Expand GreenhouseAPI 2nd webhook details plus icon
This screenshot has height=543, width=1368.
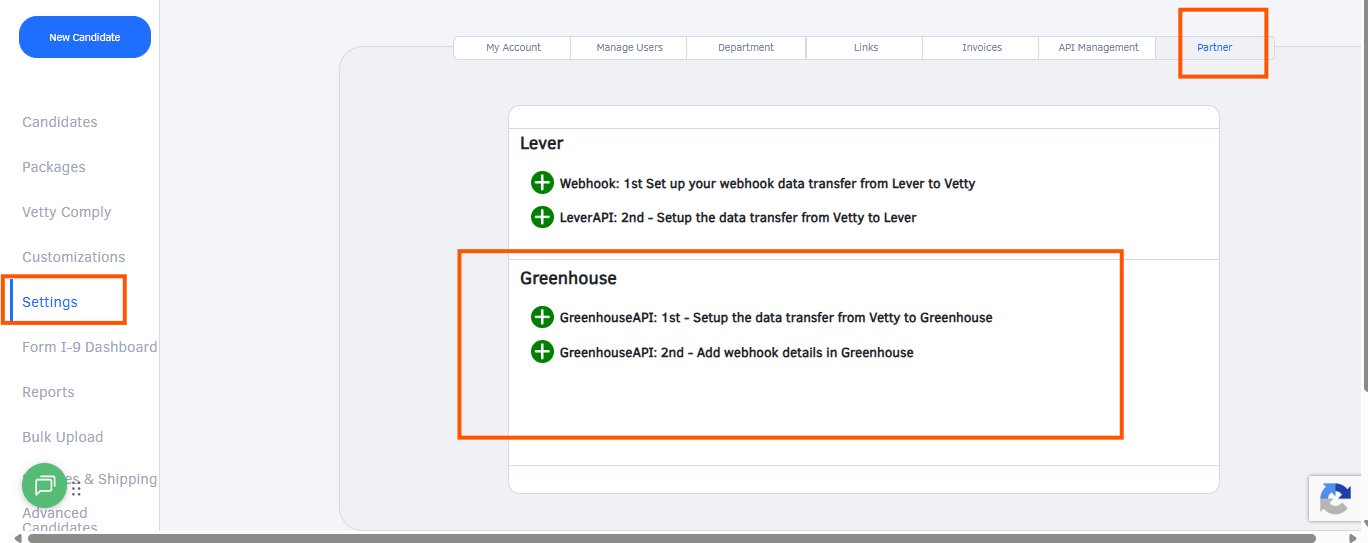(x=542, y=352)
